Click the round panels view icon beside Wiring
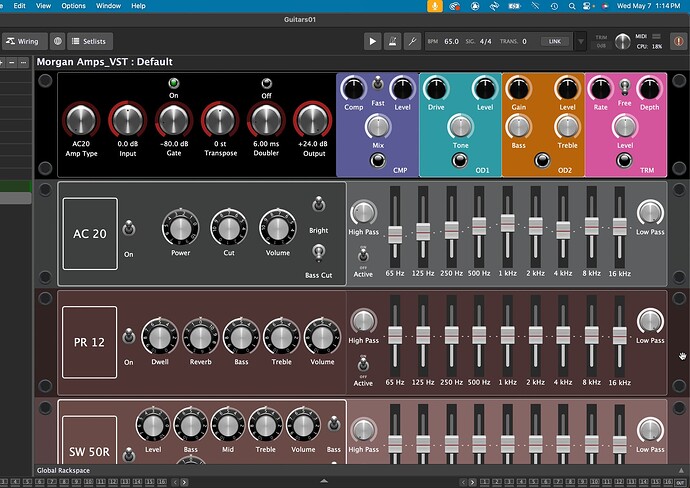The width and height of the screenshot is (690, 488). (58, 41)
